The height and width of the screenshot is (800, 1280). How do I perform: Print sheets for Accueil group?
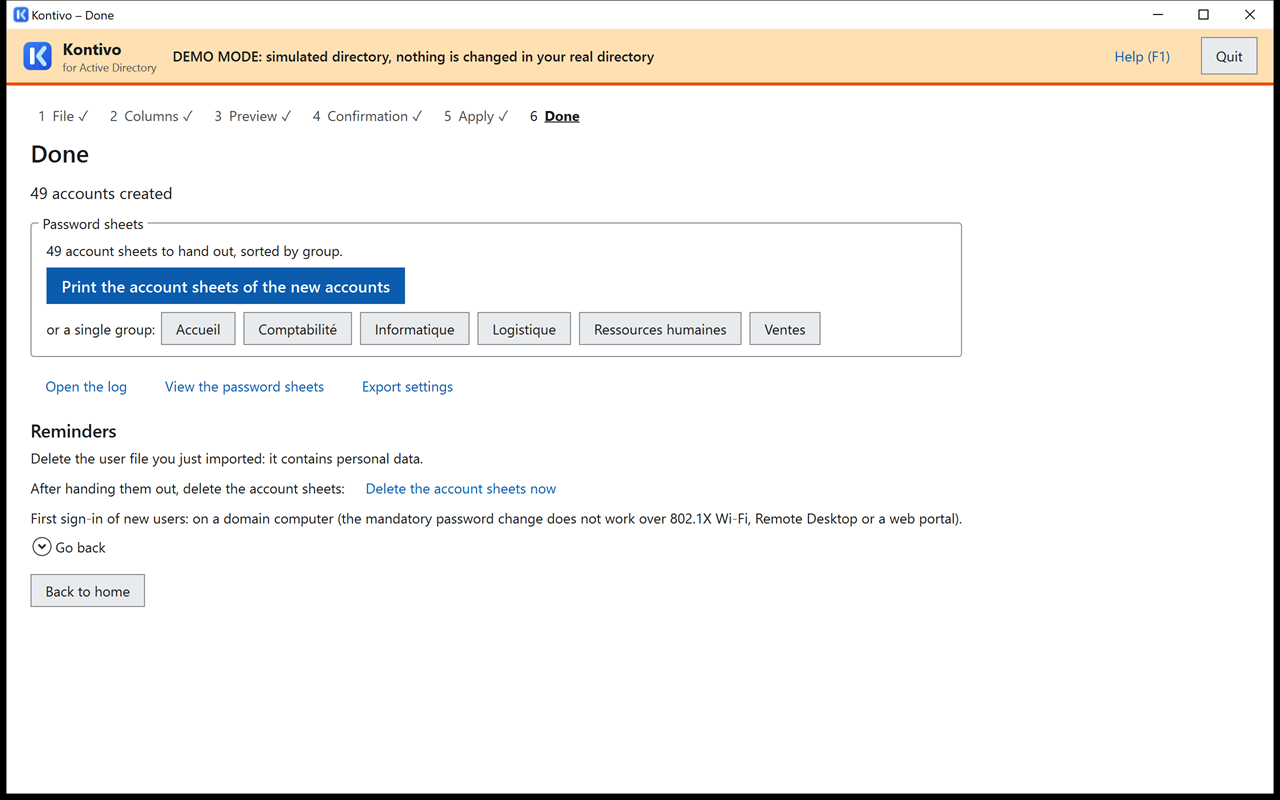198,329
